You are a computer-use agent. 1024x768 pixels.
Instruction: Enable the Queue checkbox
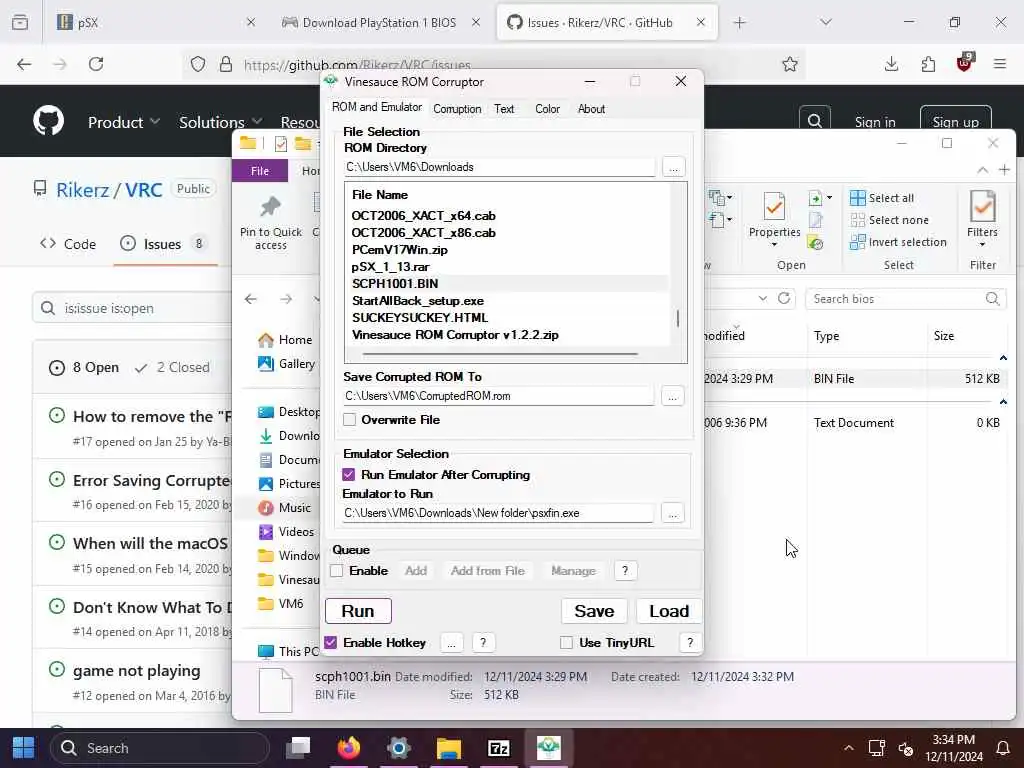(337, 570)
